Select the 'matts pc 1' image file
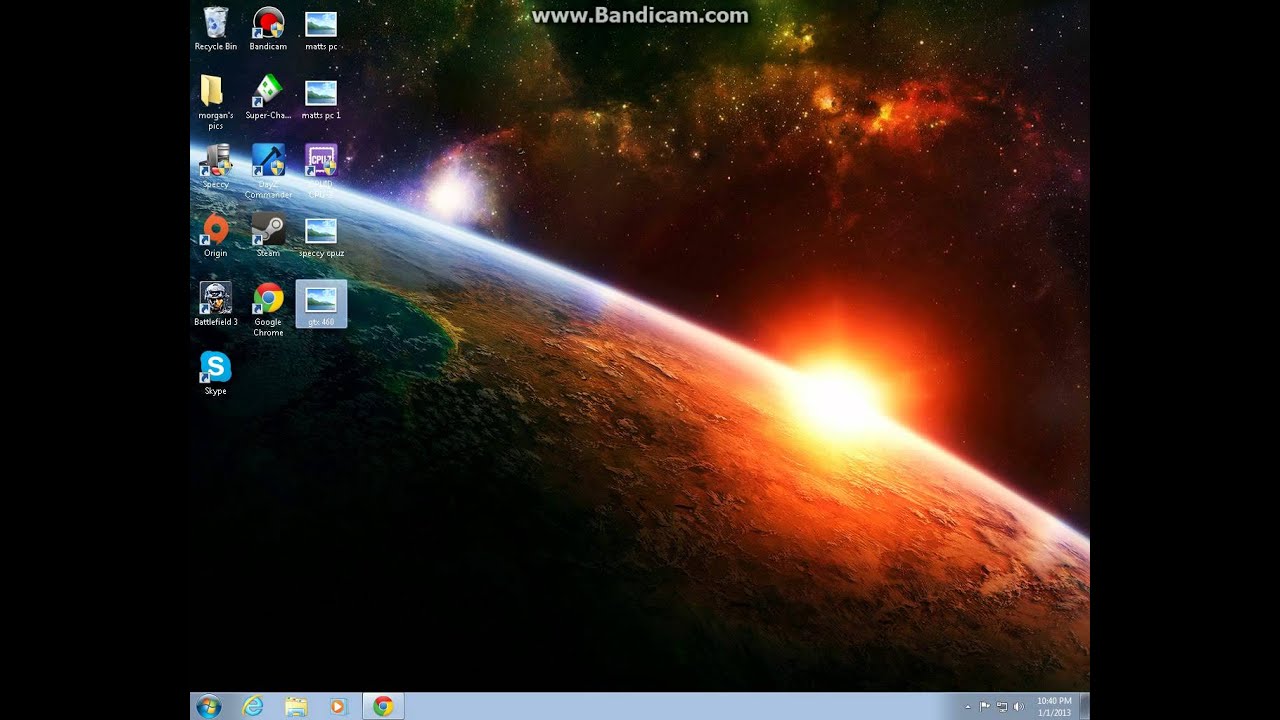 pos(320,98)
